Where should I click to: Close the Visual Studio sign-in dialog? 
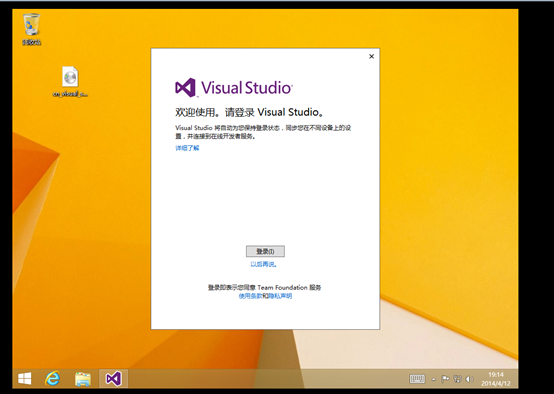[371, 56]
